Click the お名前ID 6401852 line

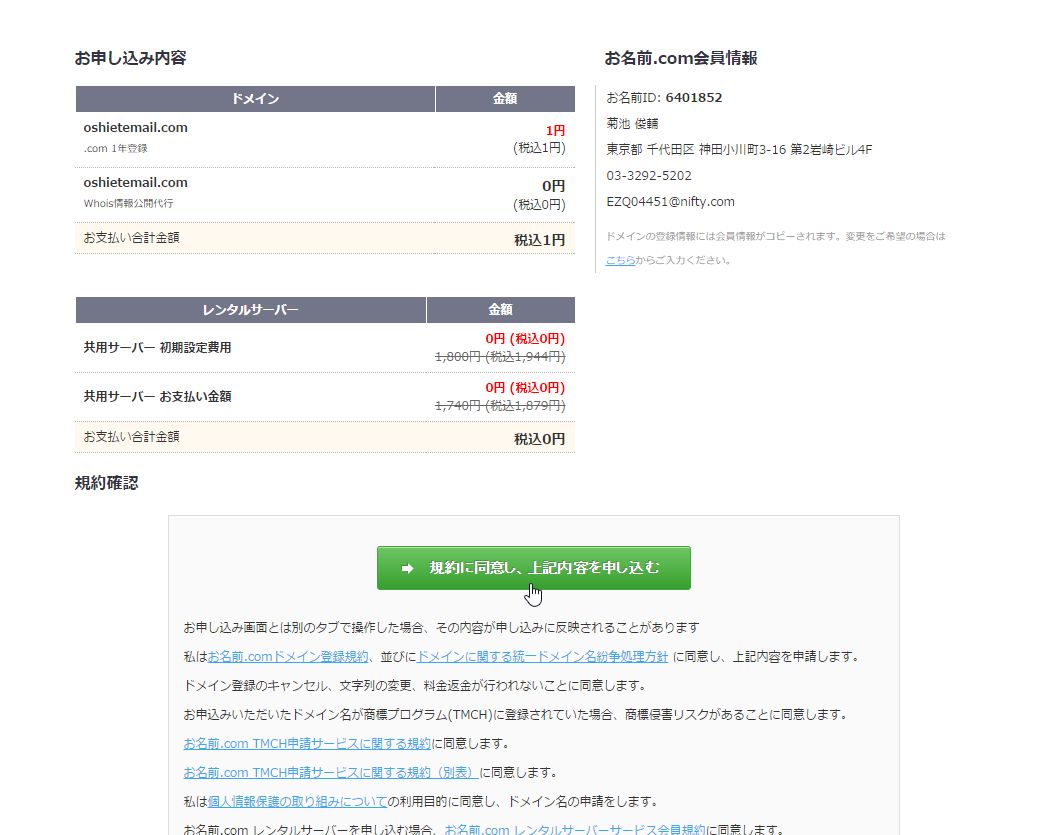tap(664, 97)
